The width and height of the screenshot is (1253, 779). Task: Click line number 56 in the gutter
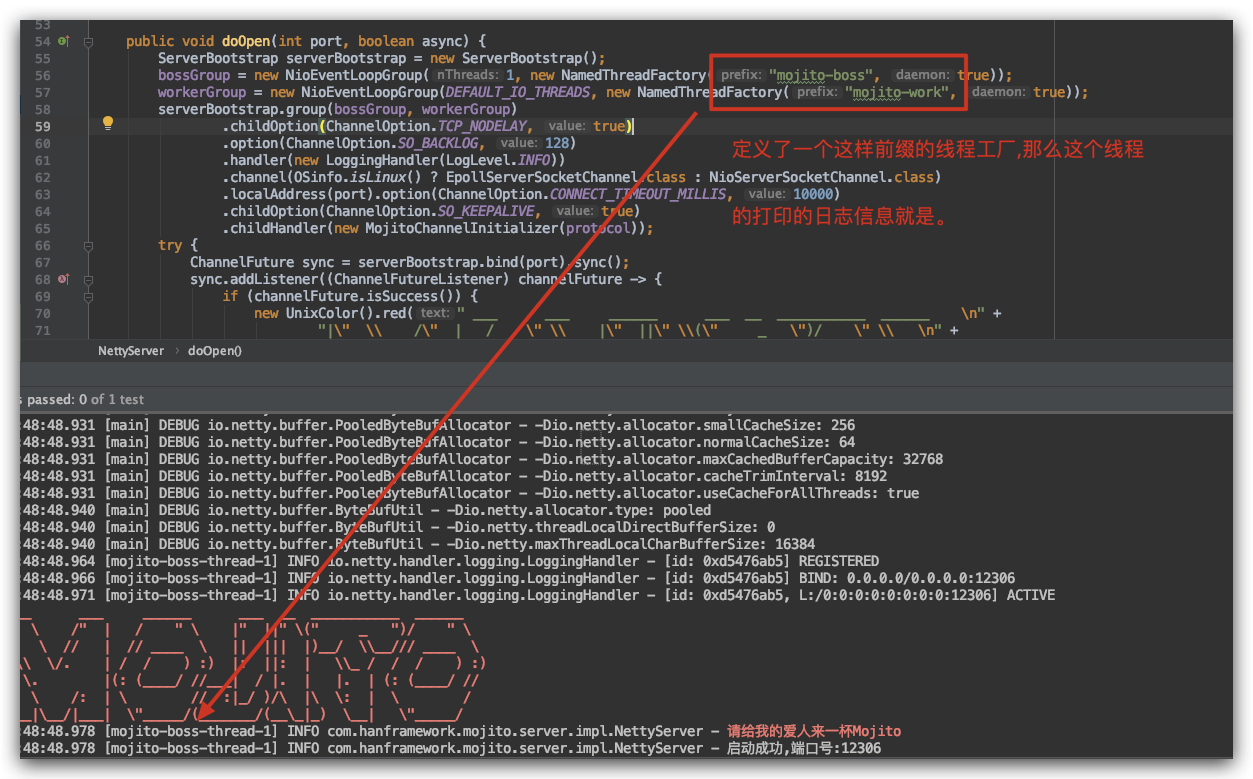(x=42, y=75)
